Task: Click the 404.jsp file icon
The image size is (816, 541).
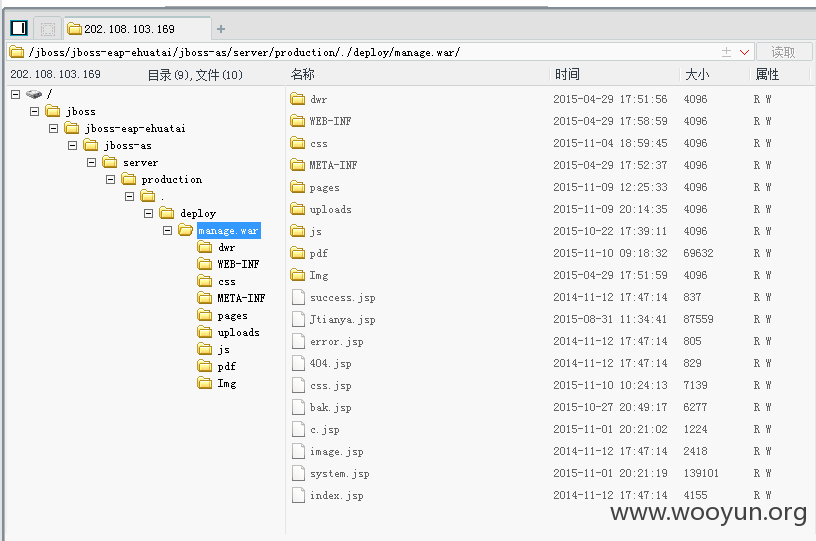Action: click(x=298, y=363)
